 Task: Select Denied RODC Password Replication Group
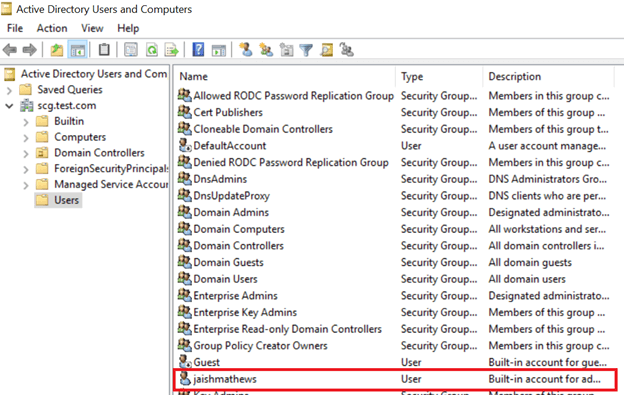coord(291,163)
